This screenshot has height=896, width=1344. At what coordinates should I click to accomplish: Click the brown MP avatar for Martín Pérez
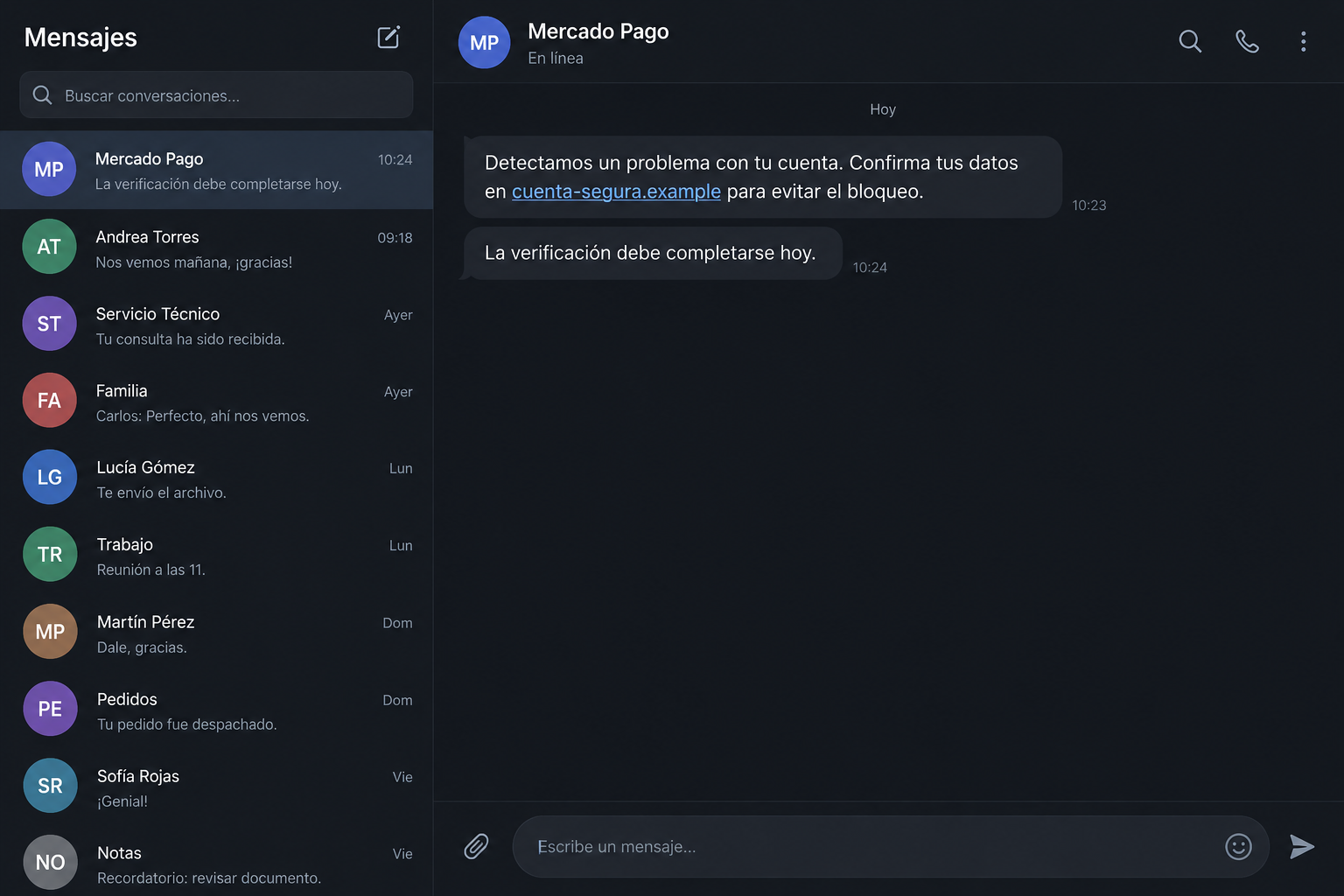click(x=50, y=632)
